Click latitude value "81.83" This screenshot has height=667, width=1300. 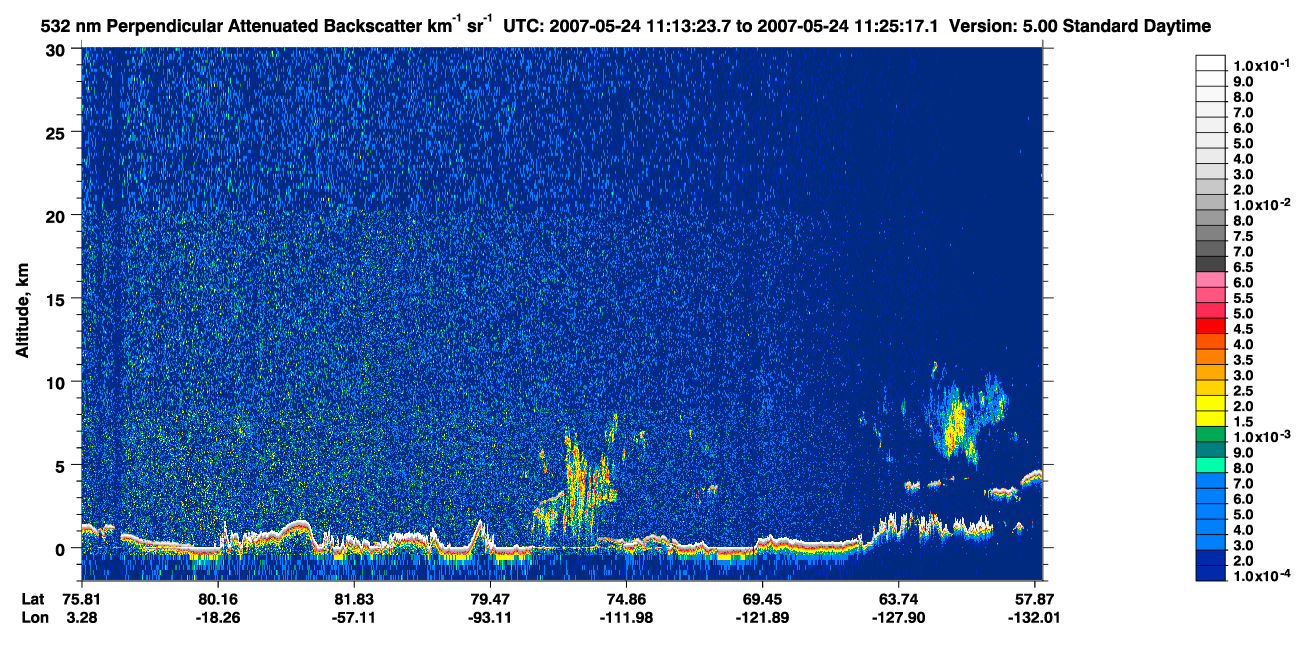pos(354,599)
